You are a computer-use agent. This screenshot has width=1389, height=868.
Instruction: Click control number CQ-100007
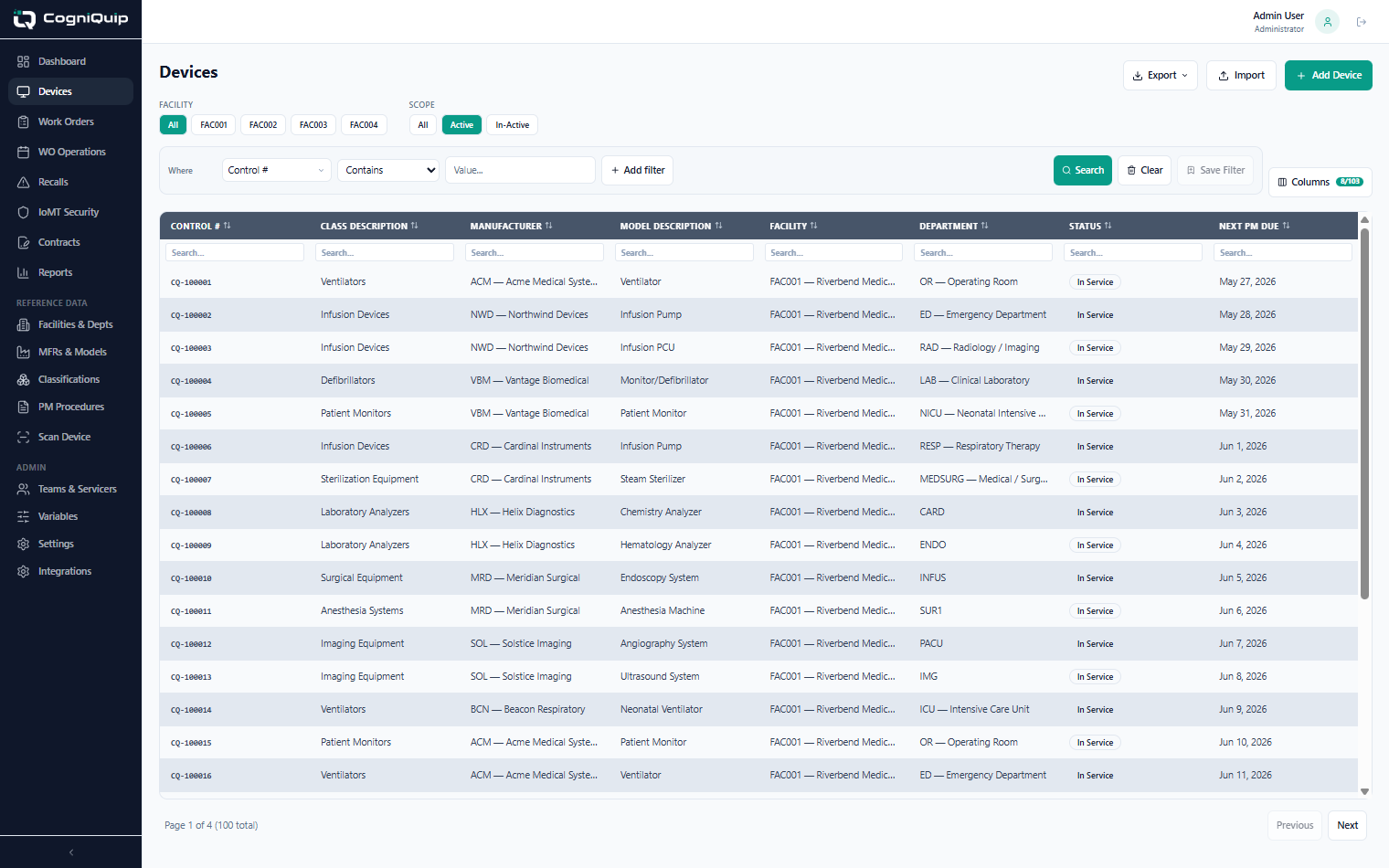[191, 480]
